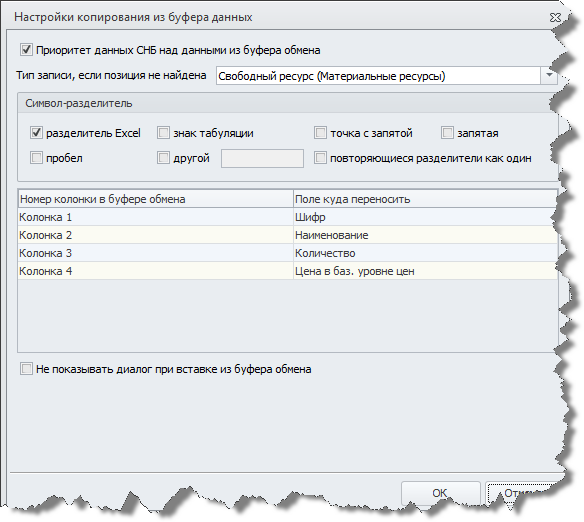Enable пробел separator checkbox
Viewport: 584px width, 522px height.
36,158
